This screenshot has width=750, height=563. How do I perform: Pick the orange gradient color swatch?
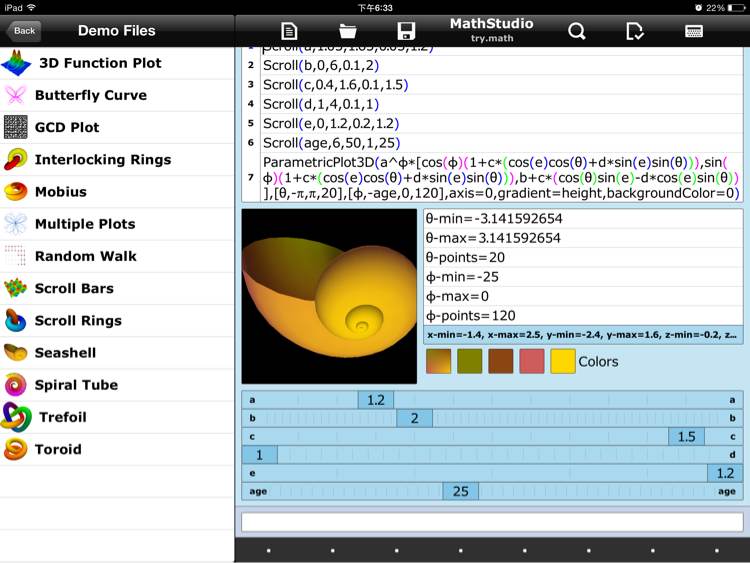pyautogui.click(x=438, y=361)
